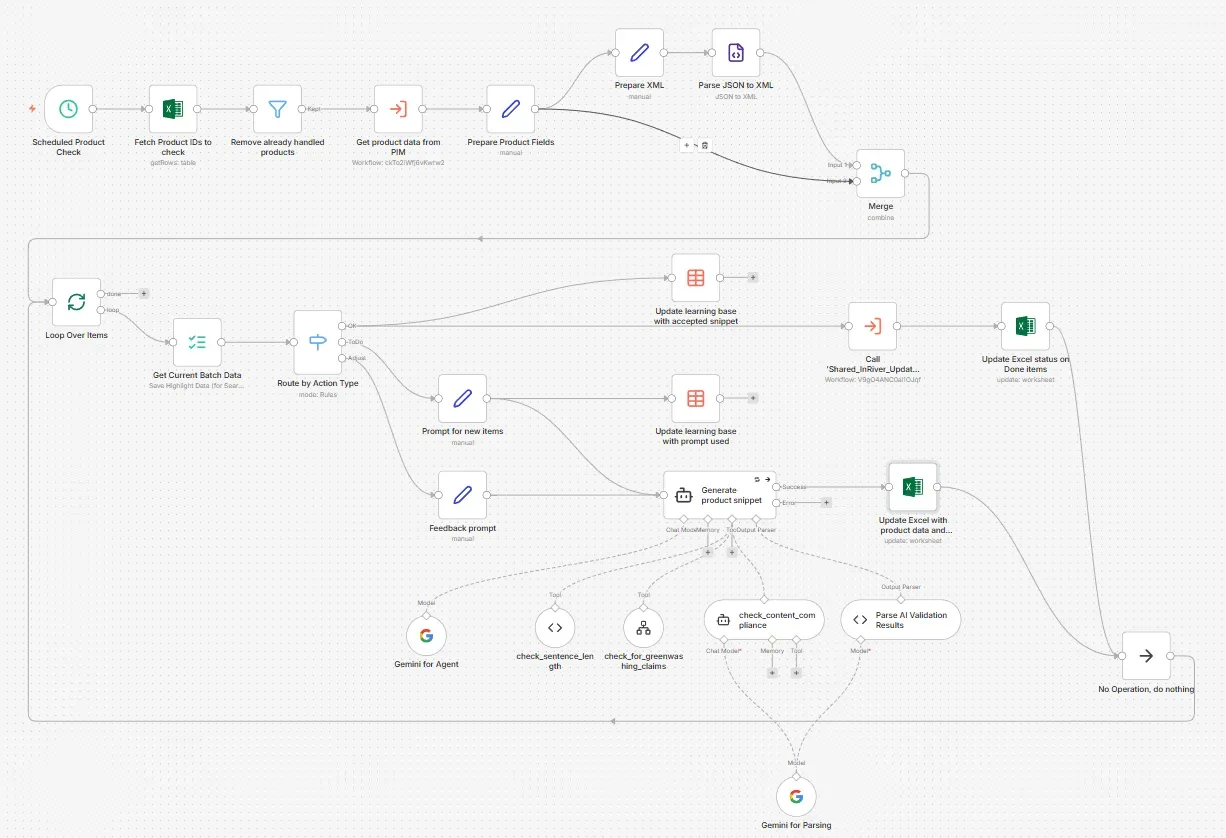Open the Scheduled Product Check trigger node
The height and width of the screenshot is (838, 1226).
coord(68,110)
